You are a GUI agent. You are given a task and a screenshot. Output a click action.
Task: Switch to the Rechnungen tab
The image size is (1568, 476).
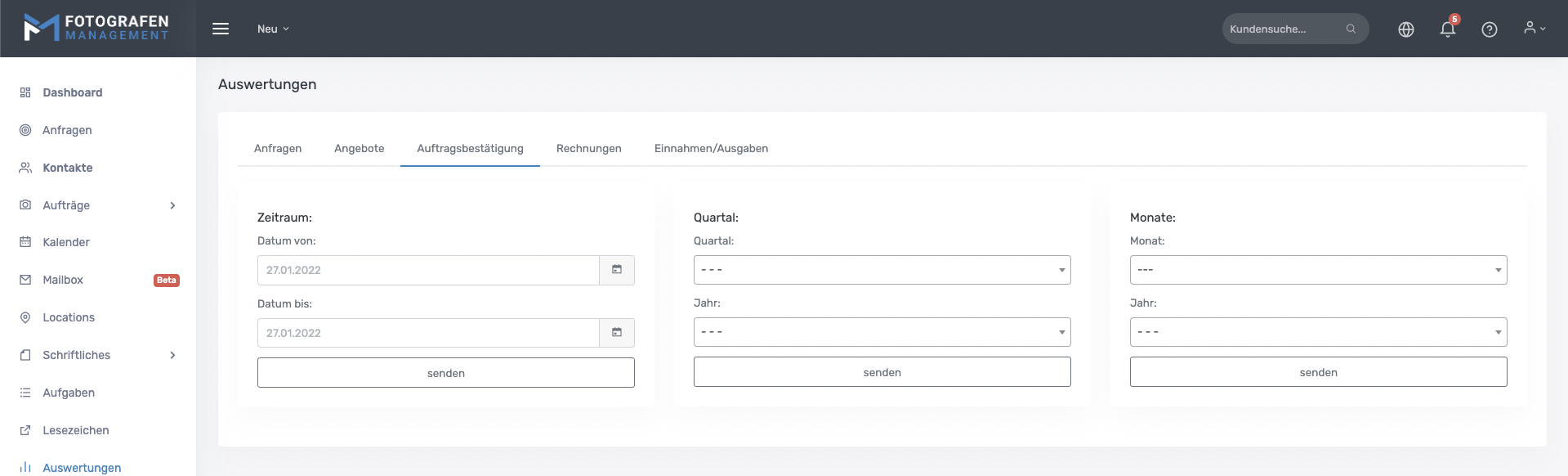point(588,148)
